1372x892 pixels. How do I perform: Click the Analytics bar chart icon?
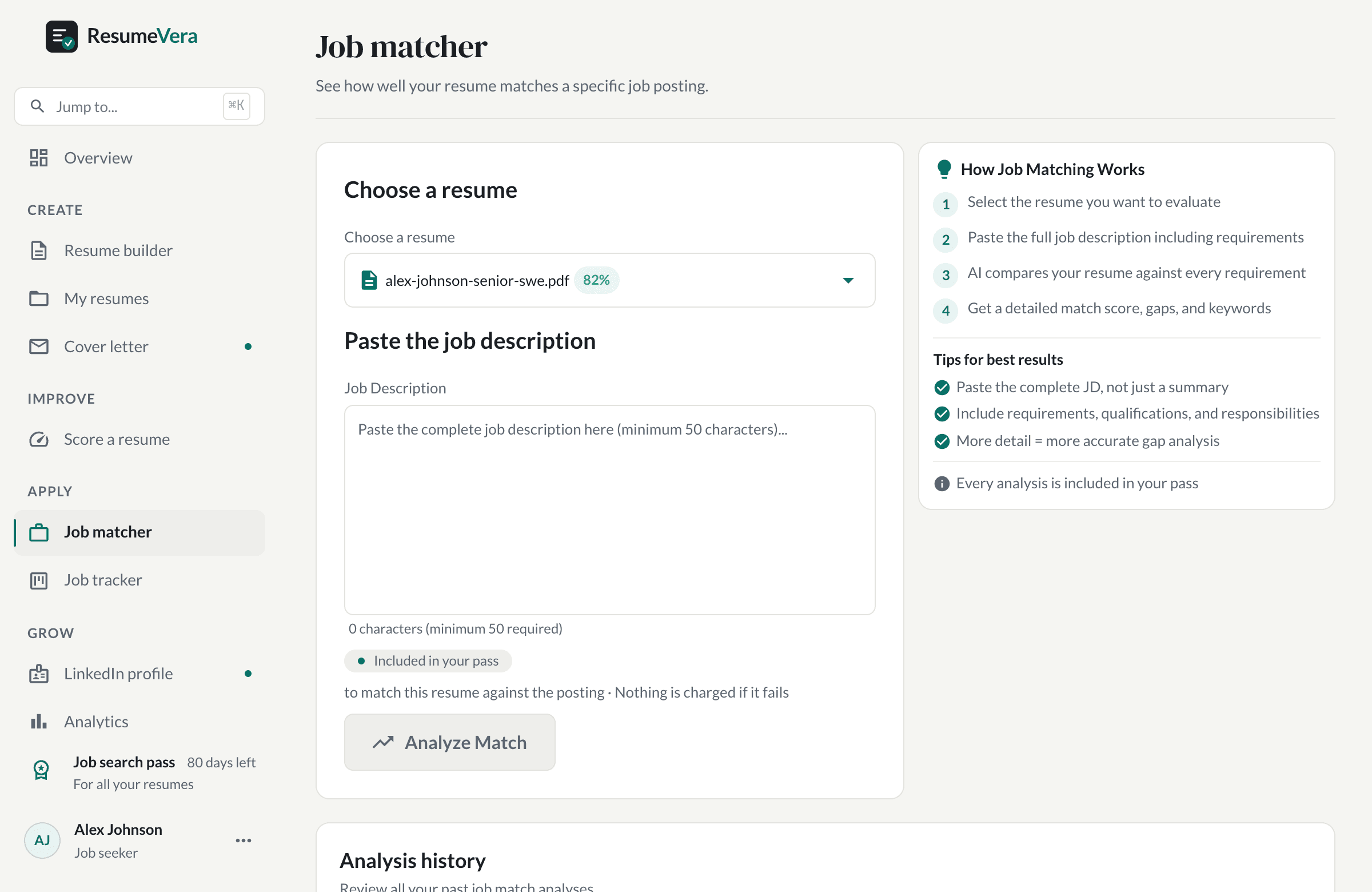click(39, 722)
